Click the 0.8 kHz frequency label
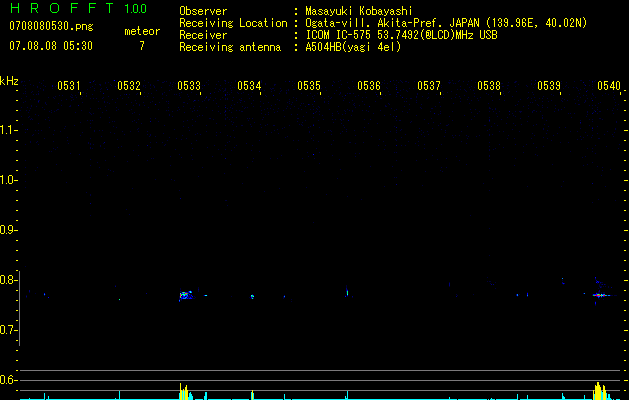629x400 pixels. click(x=7, y=280)
